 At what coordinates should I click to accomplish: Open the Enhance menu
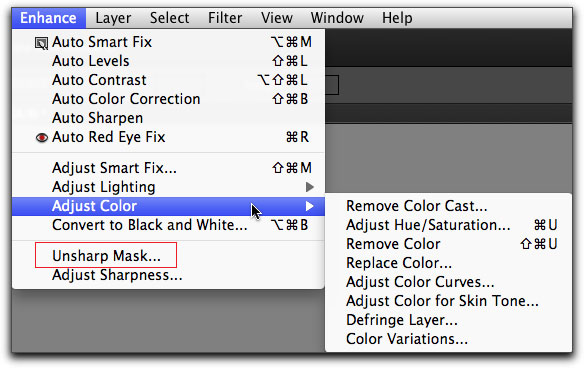48,18
